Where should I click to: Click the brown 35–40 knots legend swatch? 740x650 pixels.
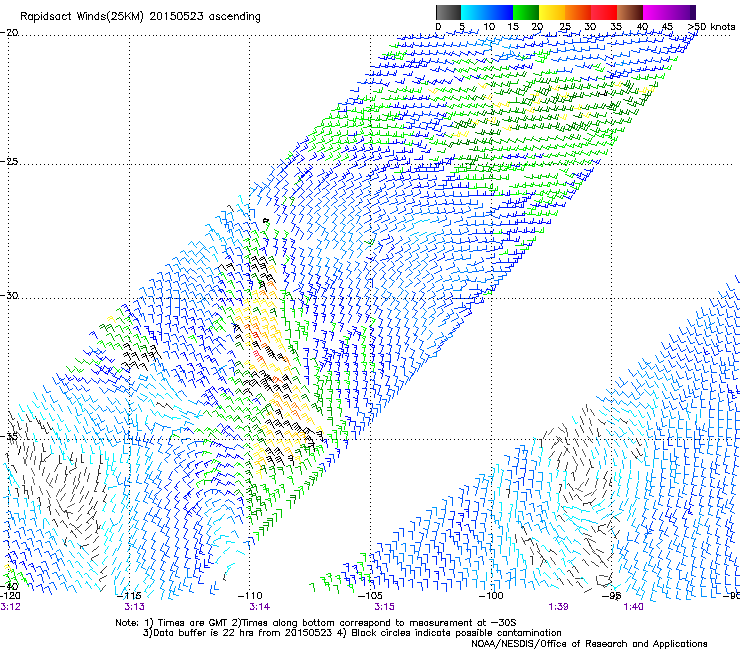(x=630, y=12)
